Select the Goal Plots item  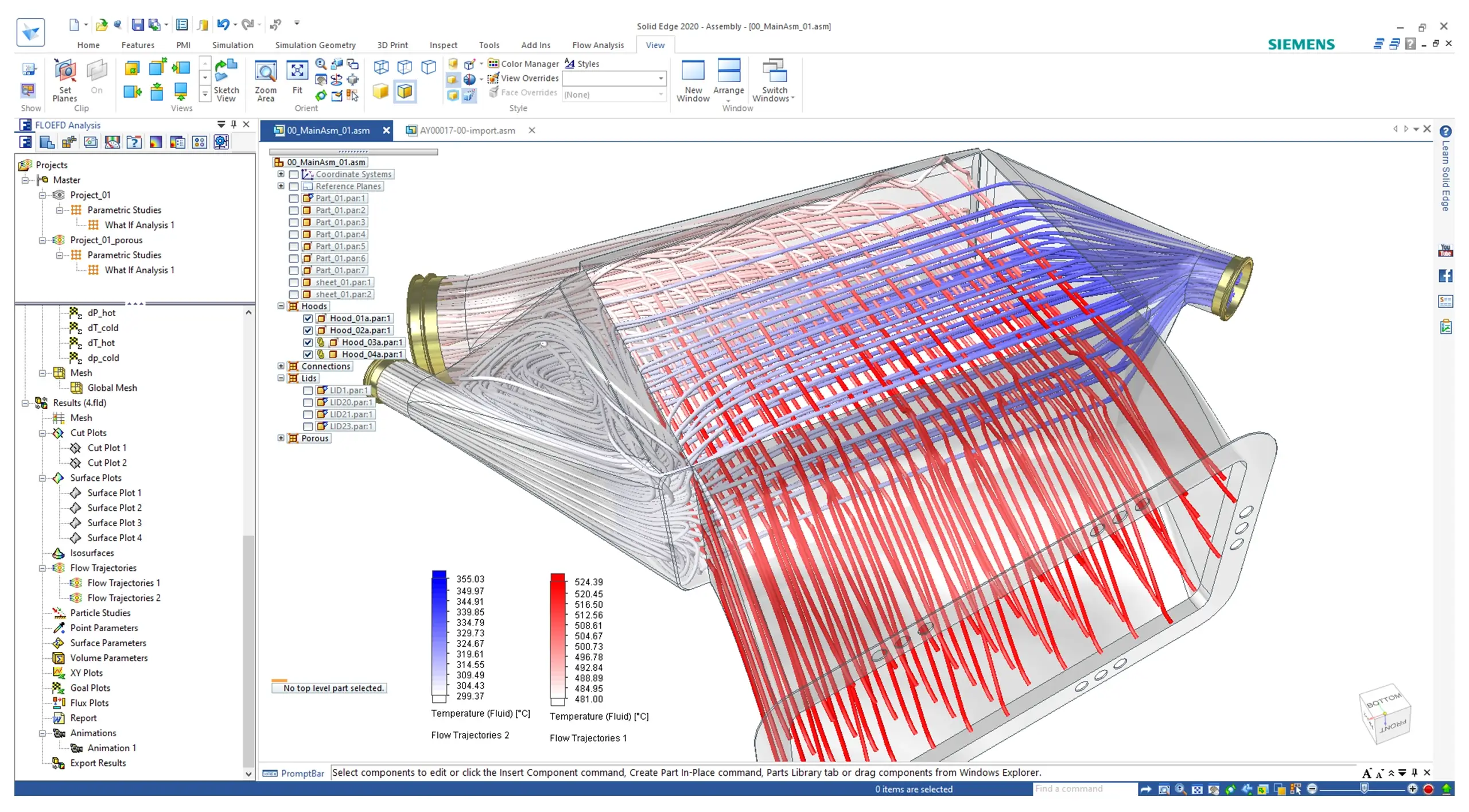(x=90, y=688)
